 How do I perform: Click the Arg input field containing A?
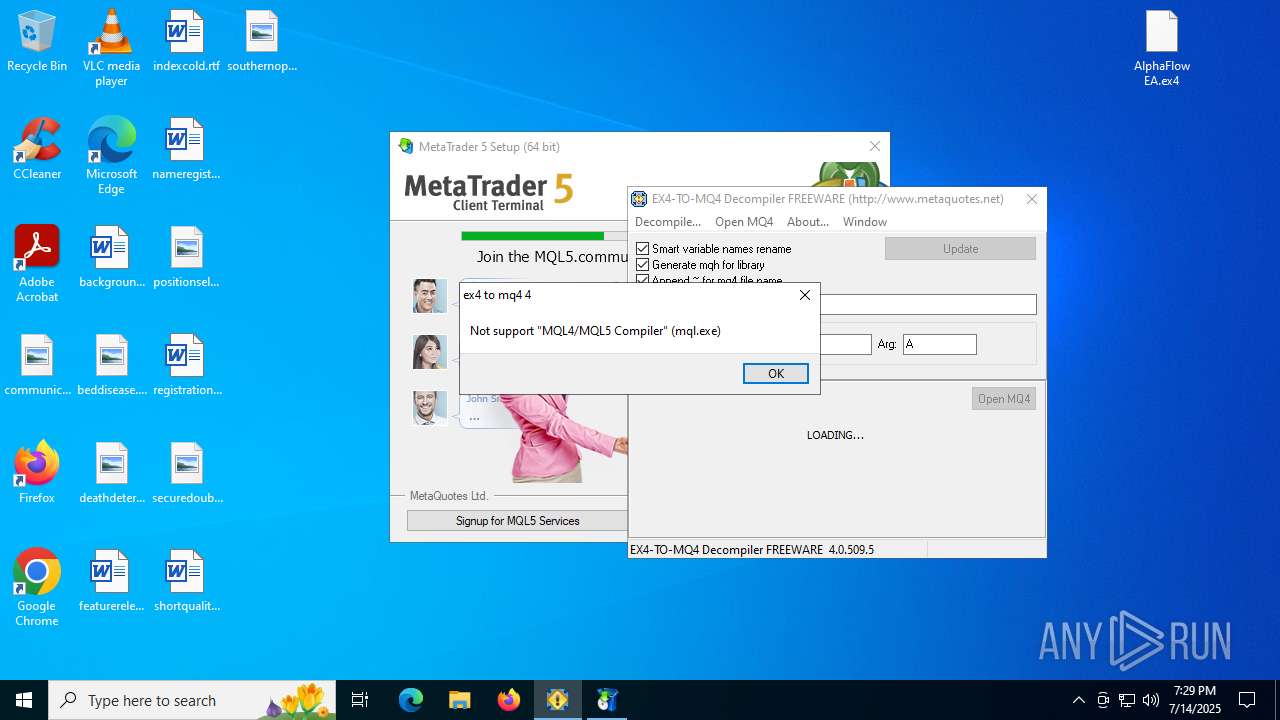point(940,344)
